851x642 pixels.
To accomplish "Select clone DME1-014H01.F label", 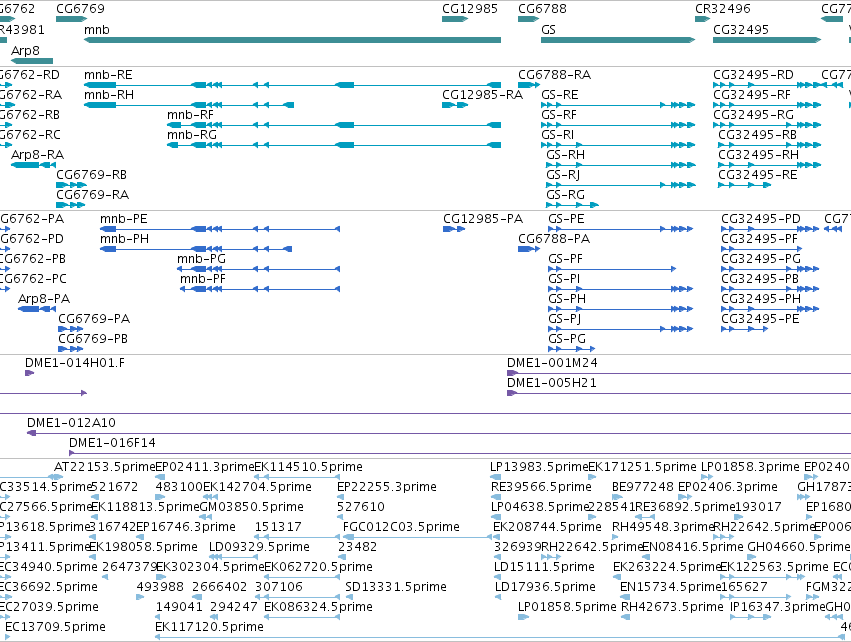I will coord(75,363).
